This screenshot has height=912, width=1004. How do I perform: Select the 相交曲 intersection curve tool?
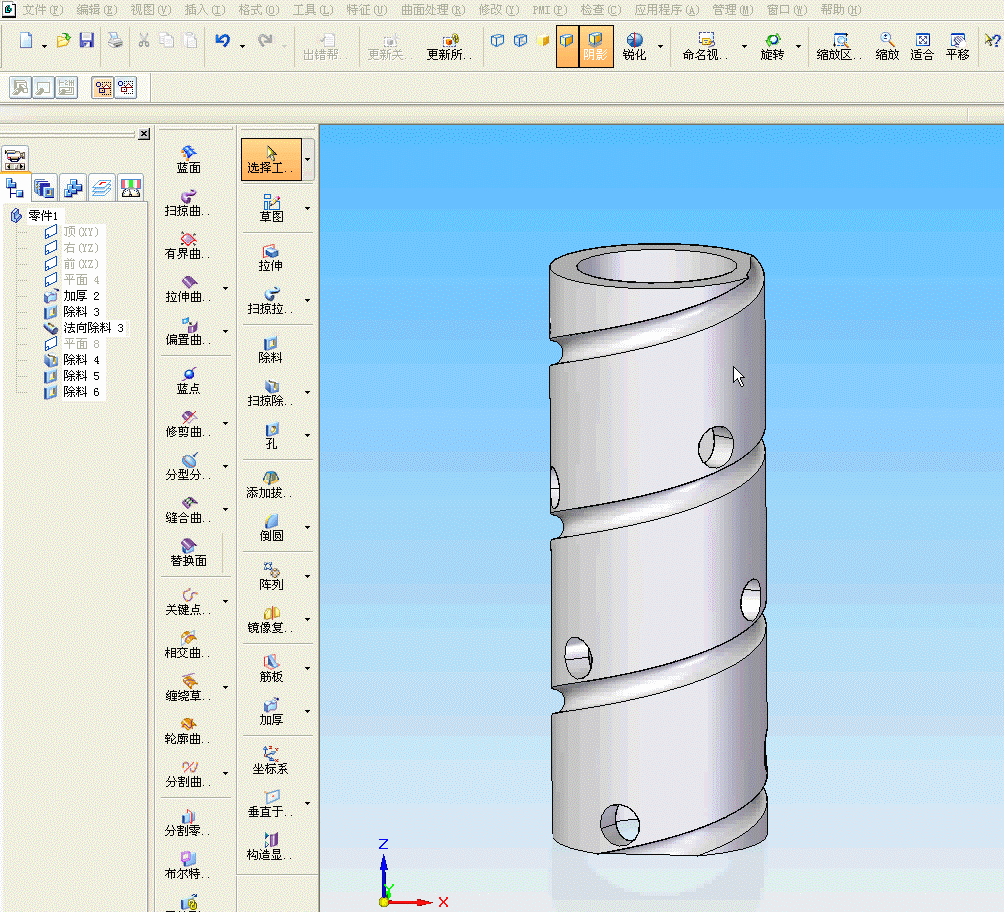coord(187,644)
